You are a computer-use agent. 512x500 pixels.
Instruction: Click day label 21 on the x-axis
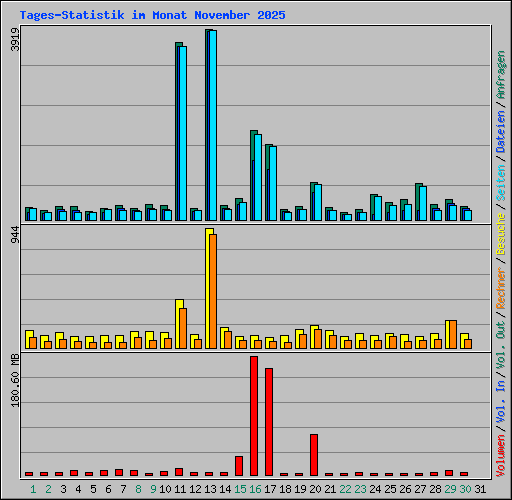coord(330,489)
